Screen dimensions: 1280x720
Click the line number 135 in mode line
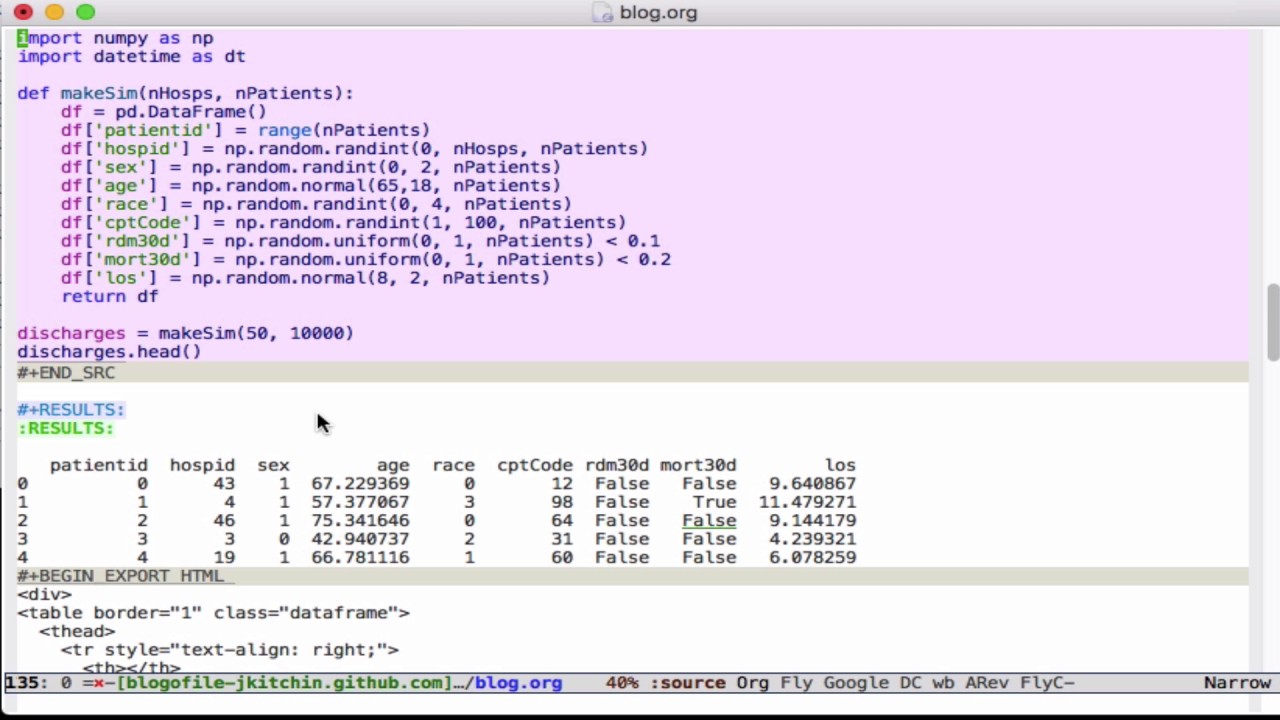[x=21, y=683]
